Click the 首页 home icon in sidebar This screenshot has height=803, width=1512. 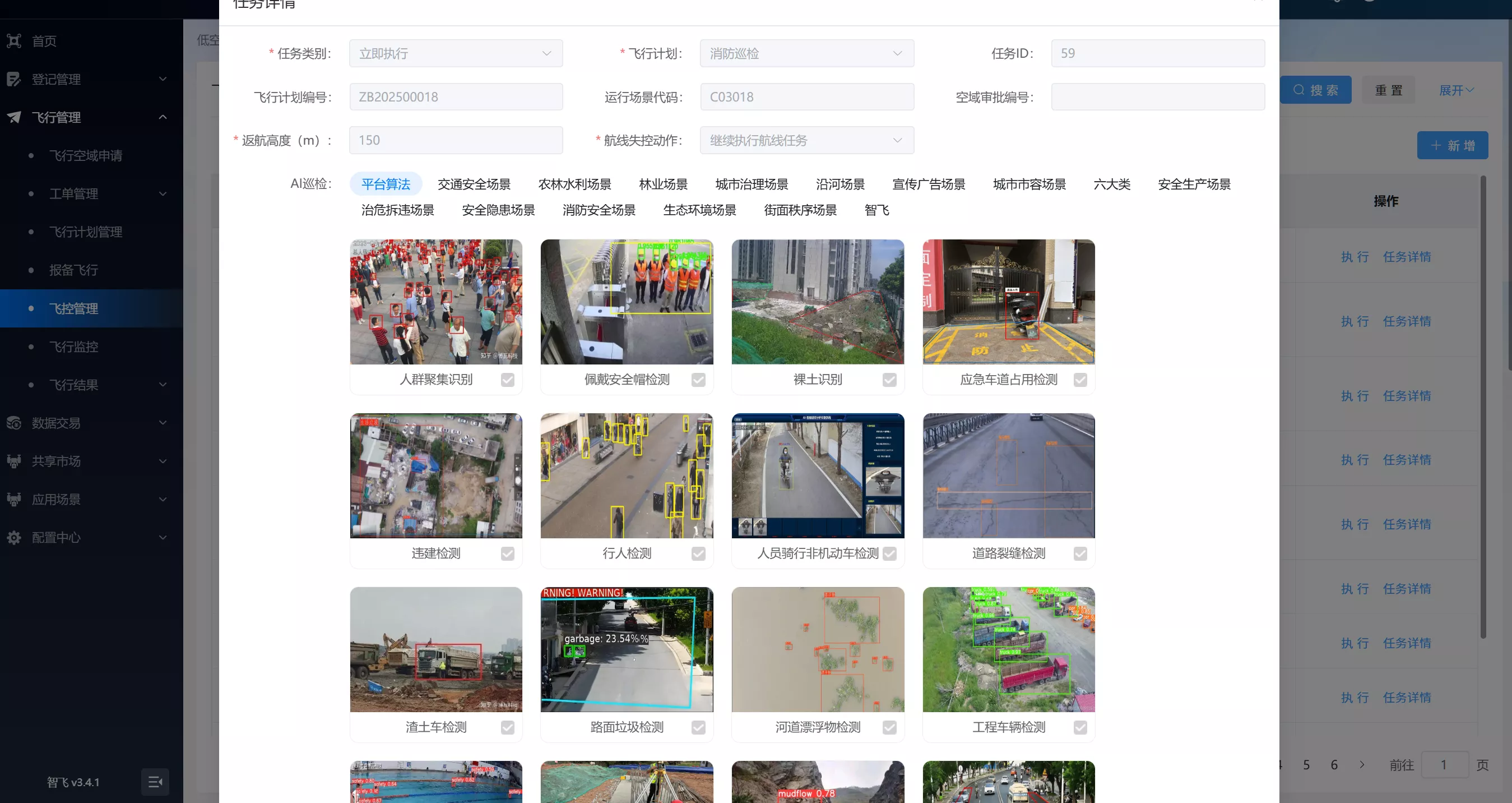[x=14, y=40]
